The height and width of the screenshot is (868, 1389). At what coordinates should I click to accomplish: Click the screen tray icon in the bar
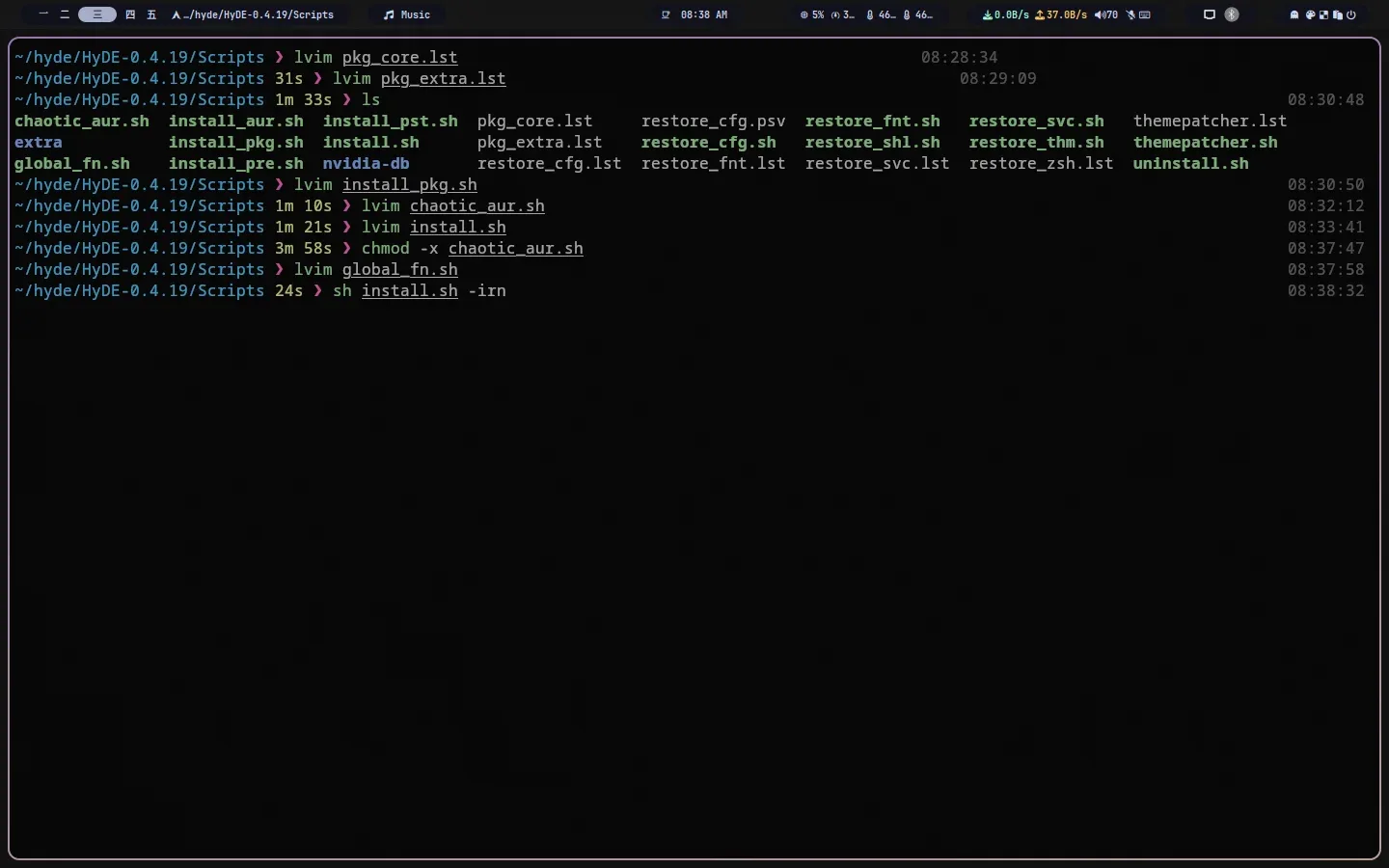coord(1209,14)
